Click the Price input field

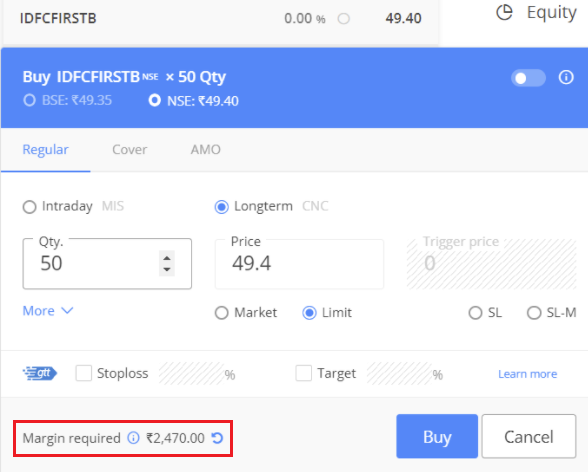point(299,264)
